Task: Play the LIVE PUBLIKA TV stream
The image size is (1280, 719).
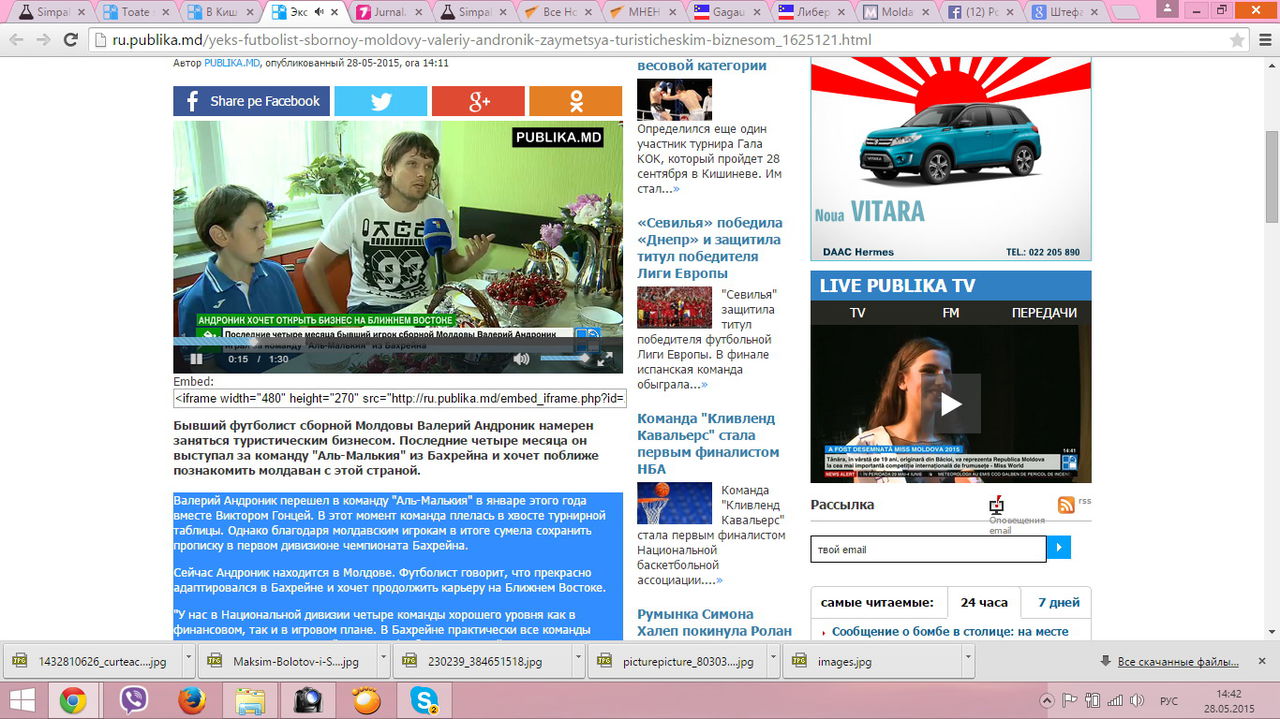Action: (x=951, y=404)
